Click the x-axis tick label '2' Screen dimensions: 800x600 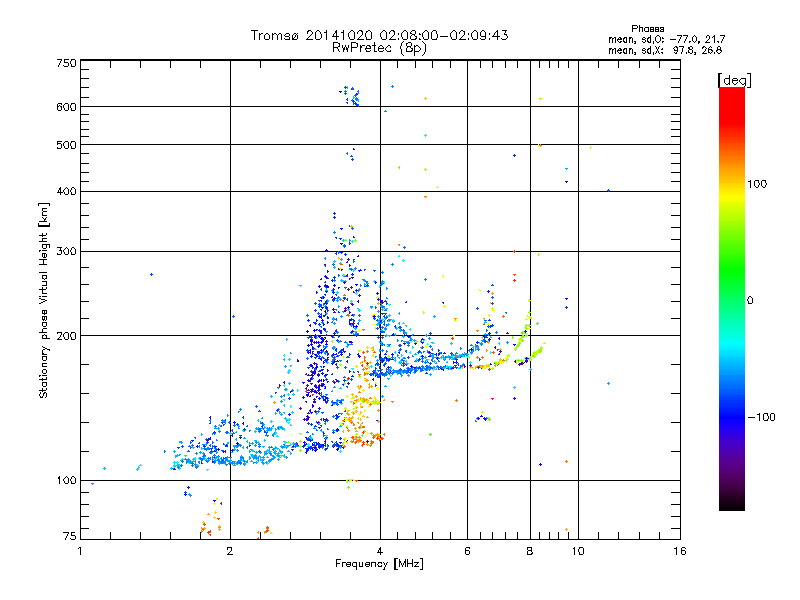click(230, 551)
